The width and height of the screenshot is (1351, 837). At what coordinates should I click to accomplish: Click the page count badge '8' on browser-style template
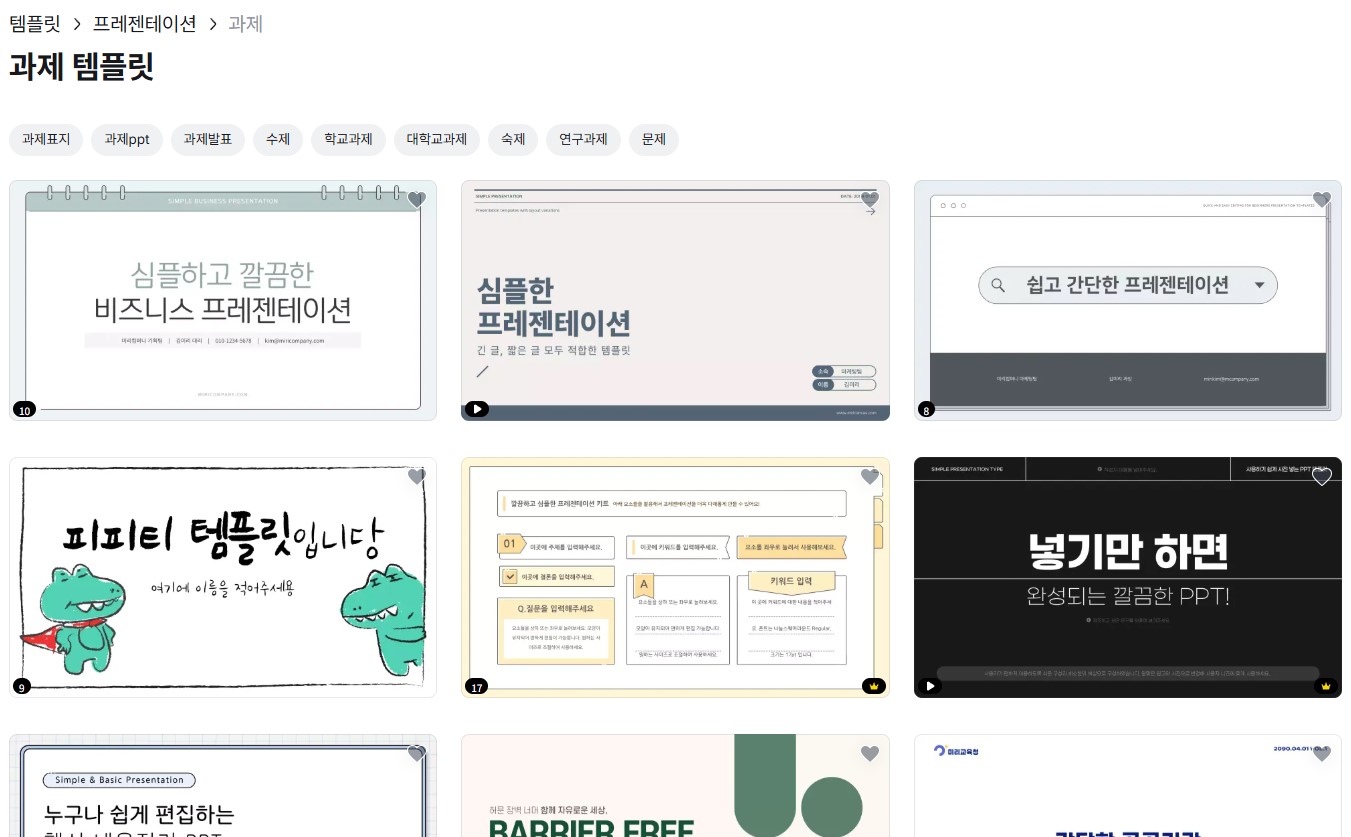(925, 410)
